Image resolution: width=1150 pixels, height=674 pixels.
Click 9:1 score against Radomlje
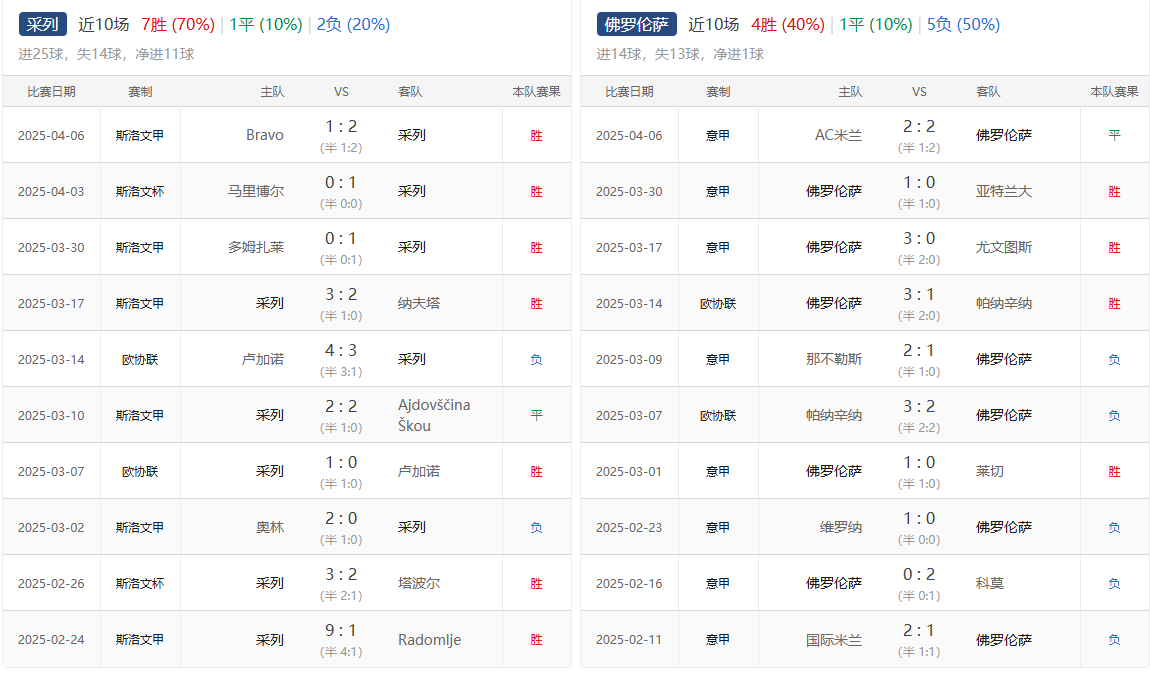tap(341, 630)
